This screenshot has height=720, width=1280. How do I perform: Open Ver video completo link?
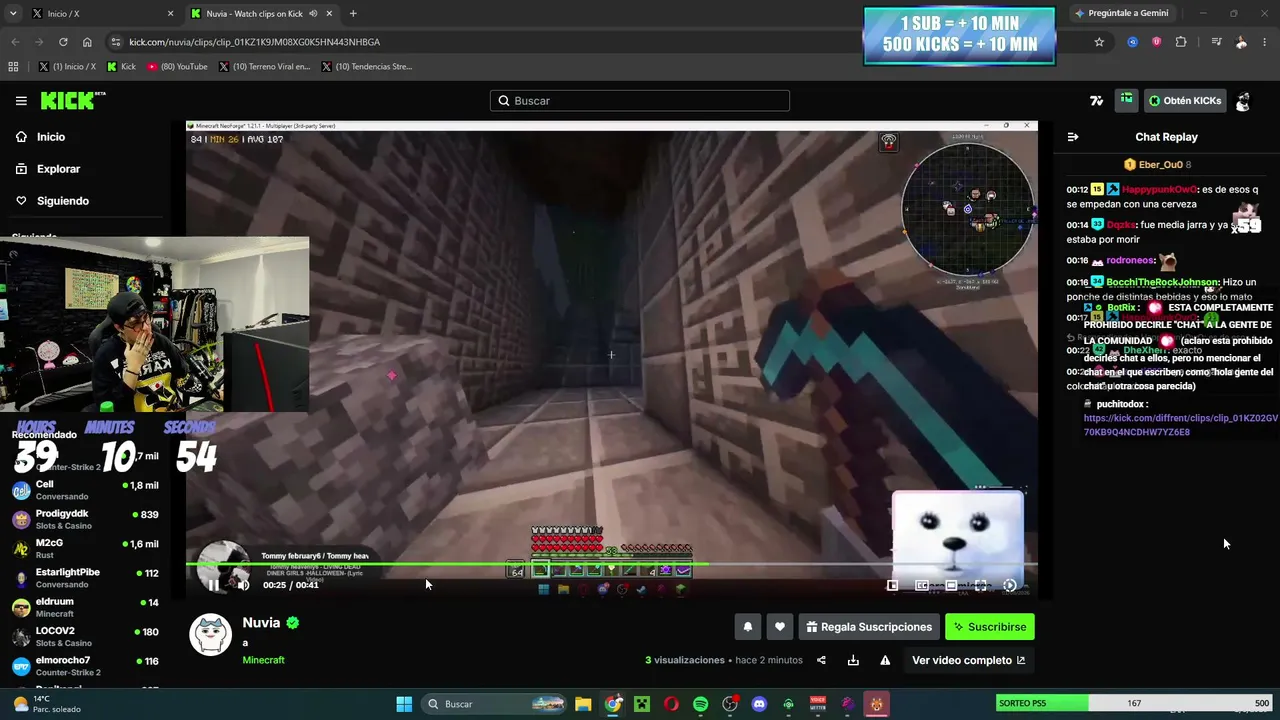click(968, 660)
